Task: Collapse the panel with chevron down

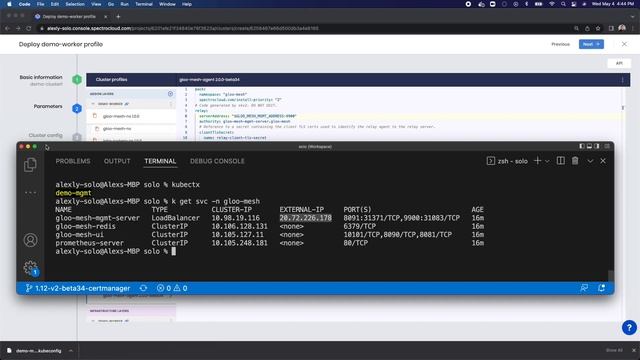Action: [x=590, y=161]
